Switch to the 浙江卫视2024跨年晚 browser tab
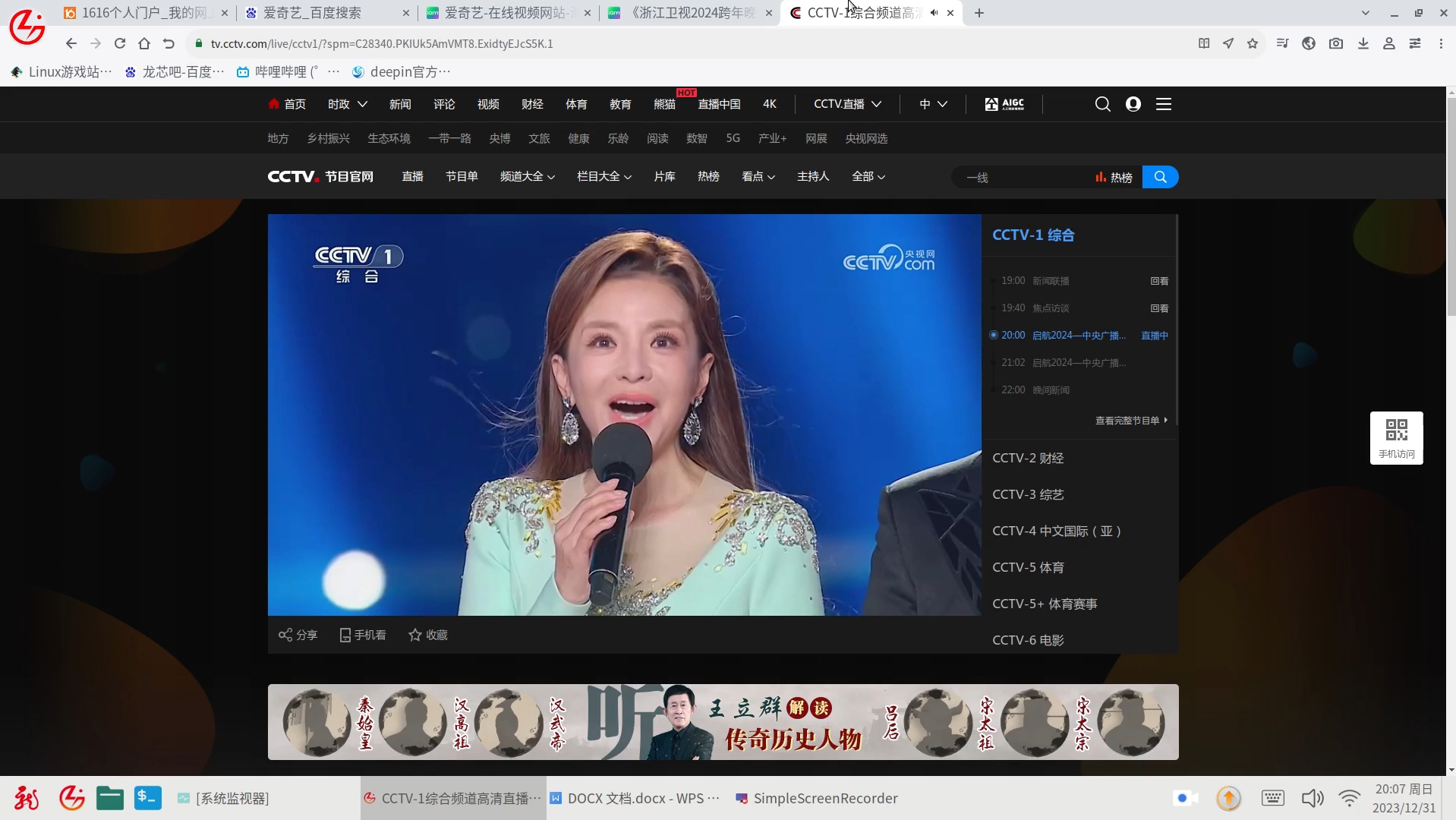The height and width of the screenshot is (820, 1456). coord(689,13)
